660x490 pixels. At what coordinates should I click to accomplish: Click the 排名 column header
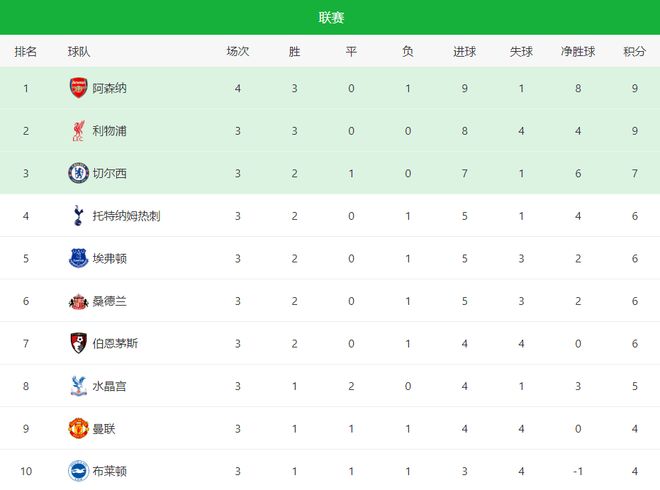coord(26,52)
